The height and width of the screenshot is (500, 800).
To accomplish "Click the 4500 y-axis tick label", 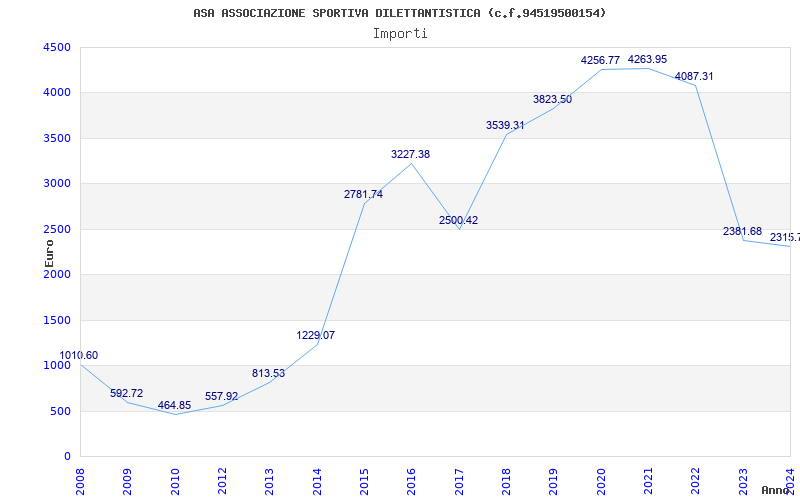I will pos(56,48).
